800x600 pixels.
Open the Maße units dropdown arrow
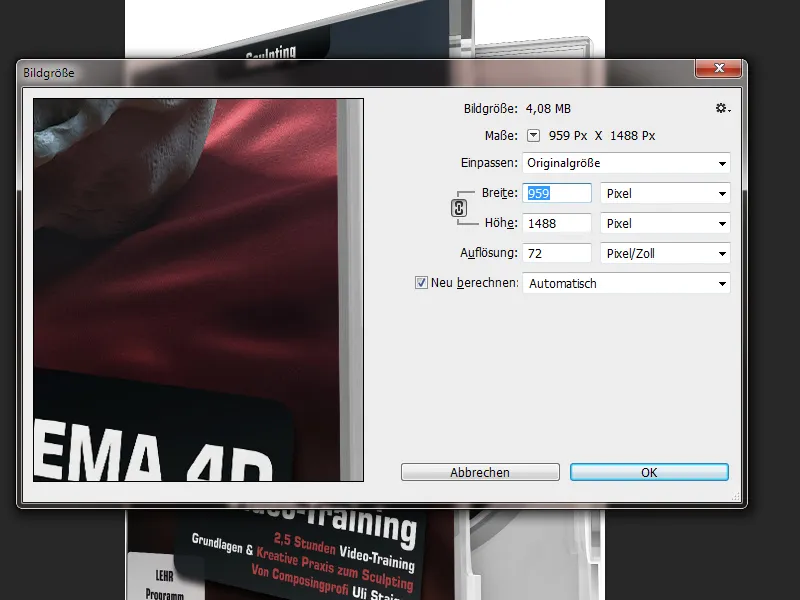(533, 136)
